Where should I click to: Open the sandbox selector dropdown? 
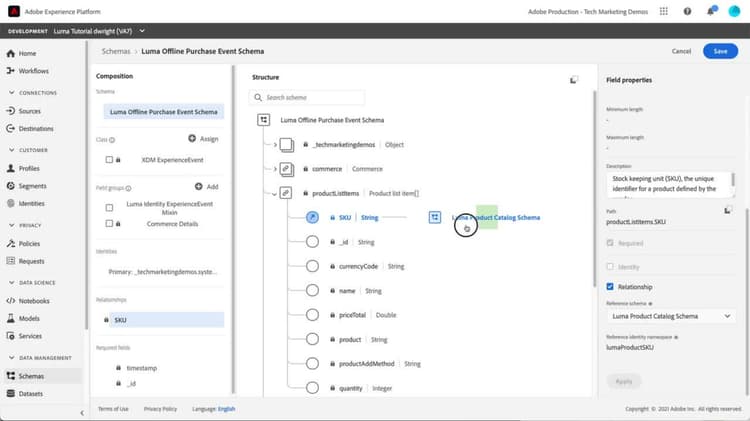(x=142, y=31)
